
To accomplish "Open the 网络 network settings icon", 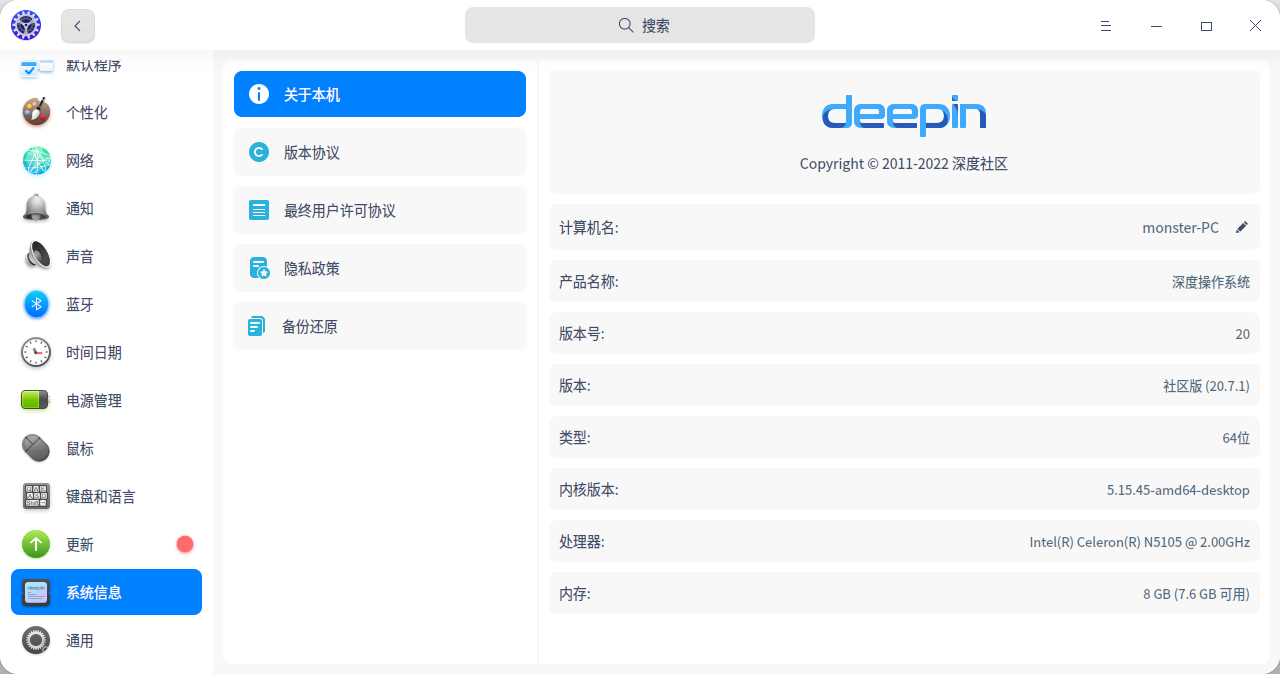I will [36, 160].
